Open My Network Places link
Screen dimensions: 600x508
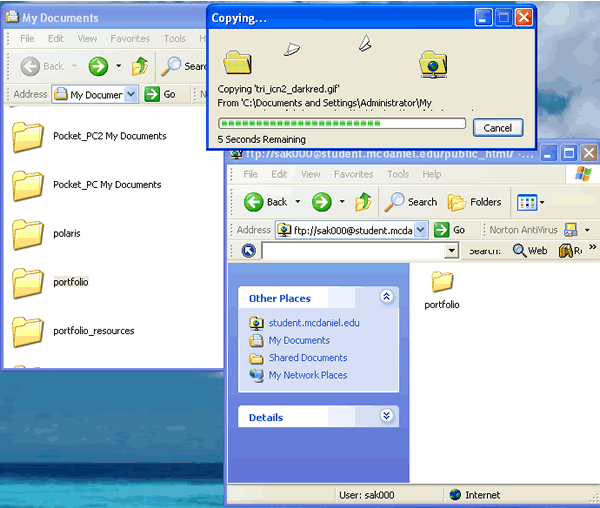[307, 375]
